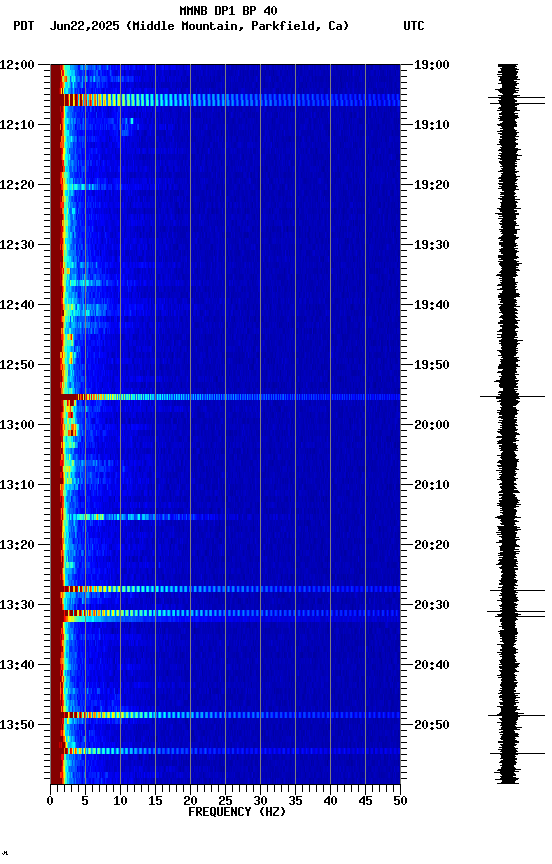Click the 25 Hz frequency axis label
Screen dimensions: 552x864
(225, 801)
